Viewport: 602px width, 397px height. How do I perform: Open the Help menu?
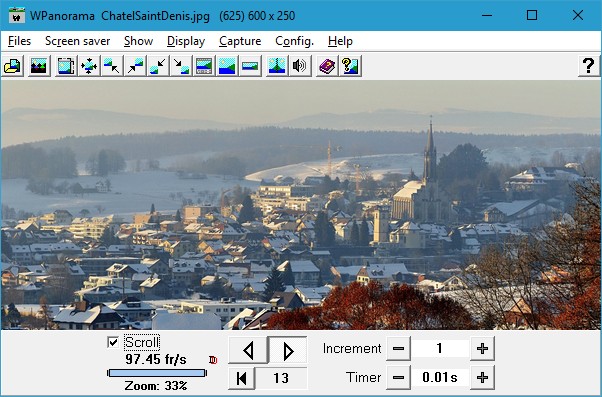tap(340, 41)
